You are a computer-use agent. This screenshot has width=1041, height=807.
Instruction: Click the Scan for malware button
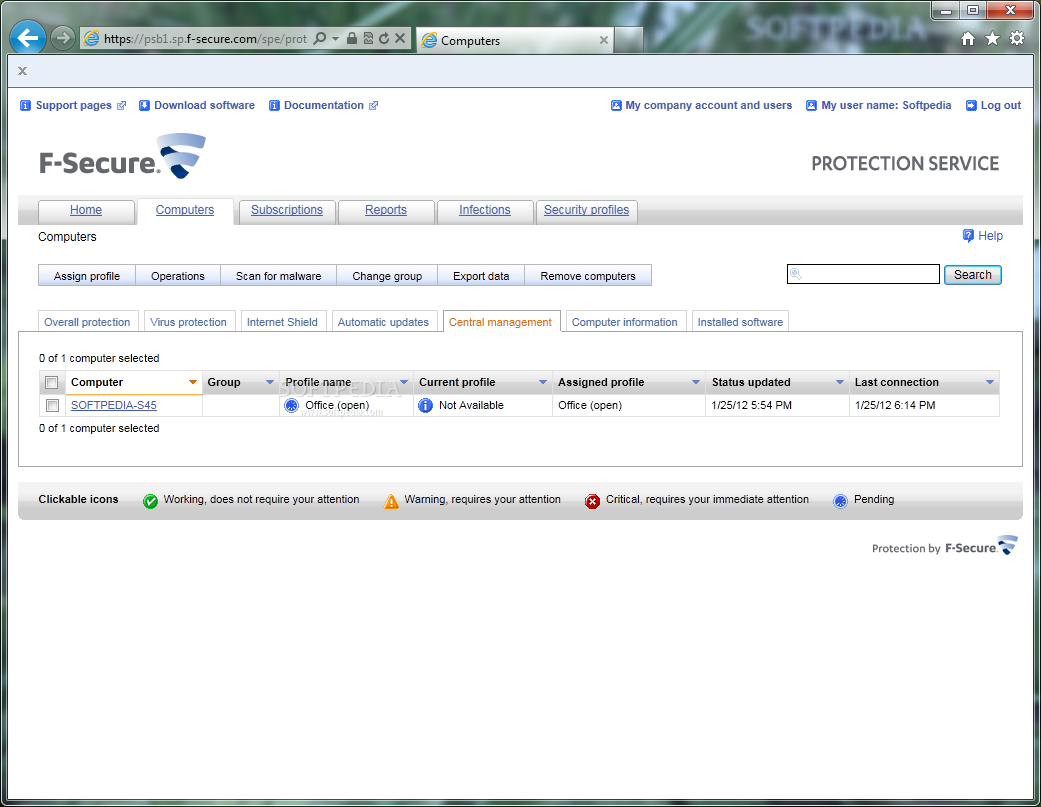point(279,276)
